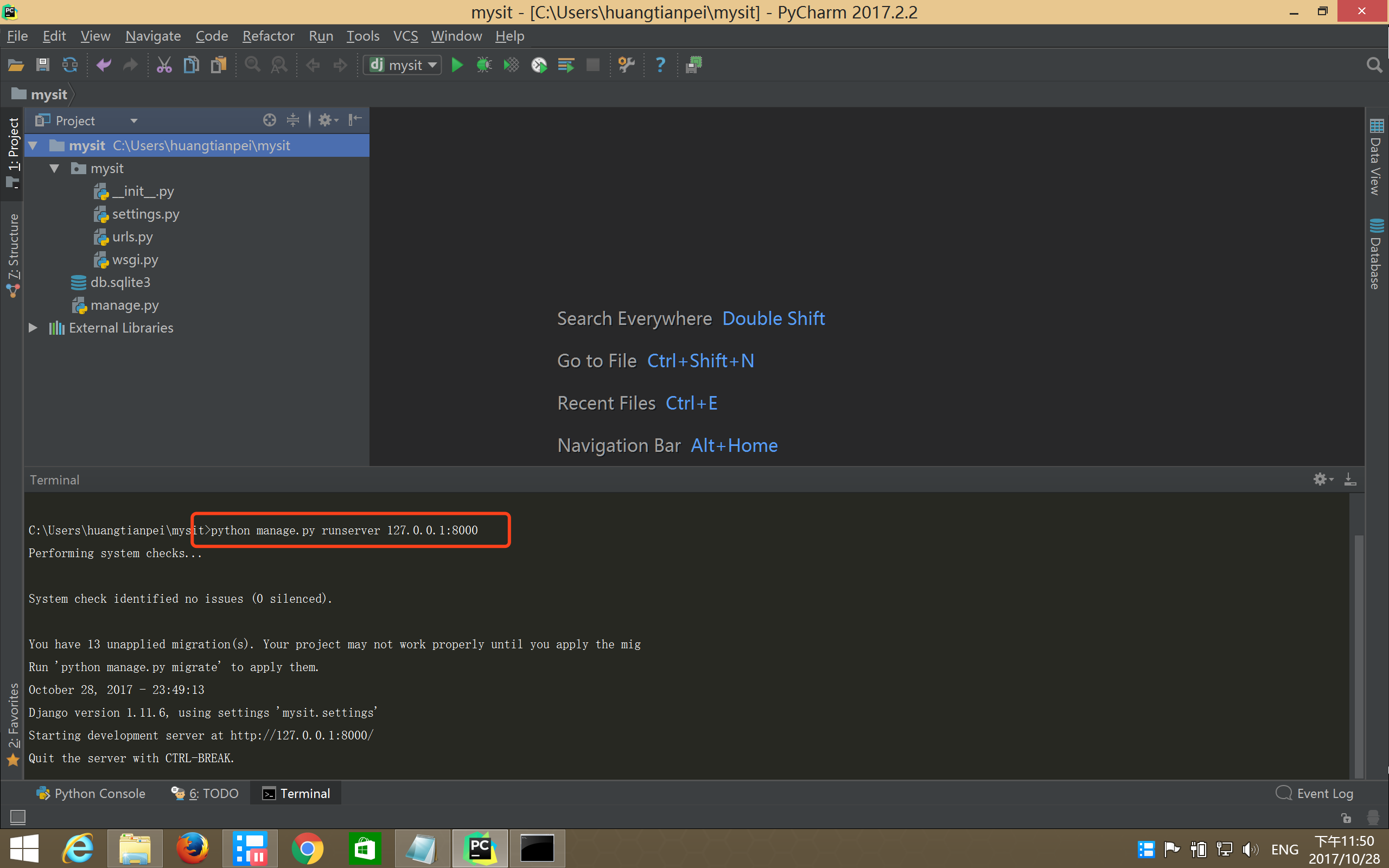Click the Open file toolbar icon
Viewport: 1389px width, 868px height.
pos(16,65)
